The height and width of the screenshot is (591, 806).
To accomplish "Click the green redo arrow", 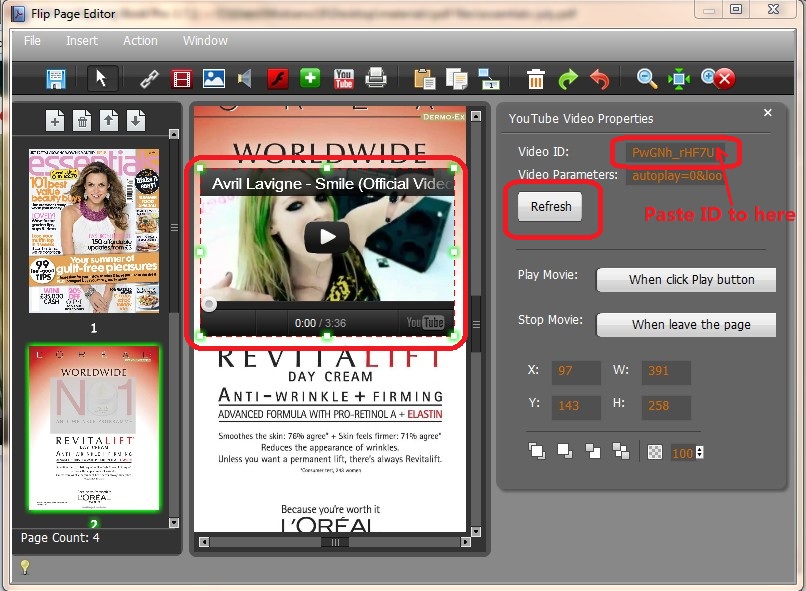I will 568,79.
